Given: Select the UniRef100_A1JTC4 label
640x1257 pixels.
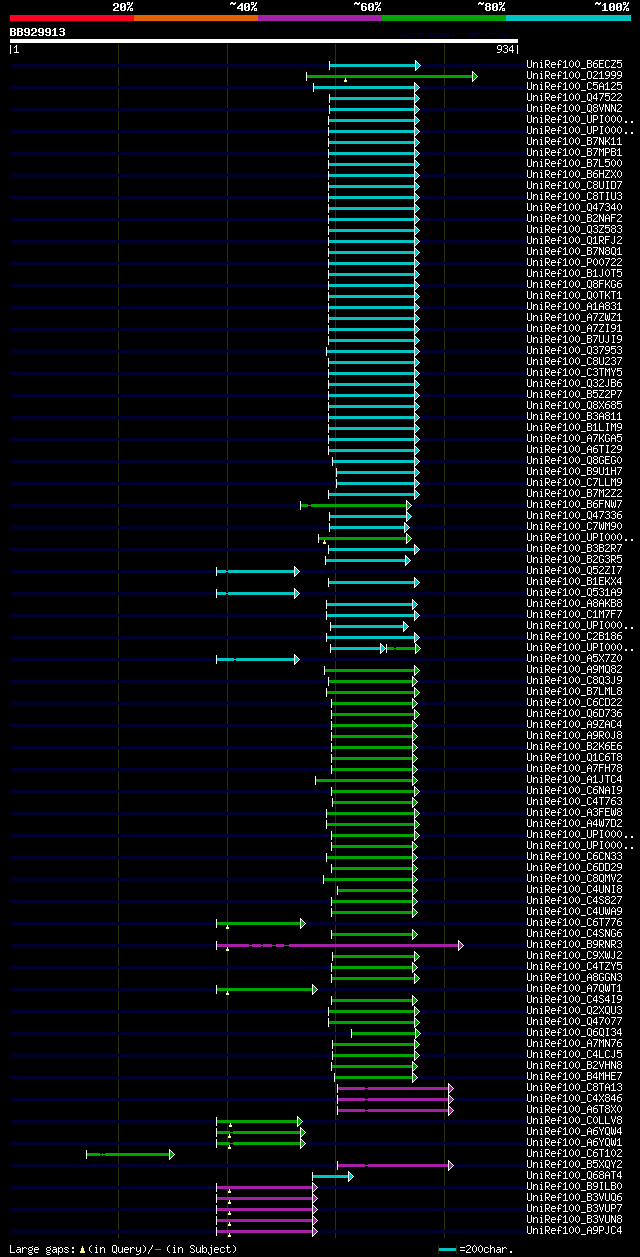Looking at the screenshot, I should point(576,780).
